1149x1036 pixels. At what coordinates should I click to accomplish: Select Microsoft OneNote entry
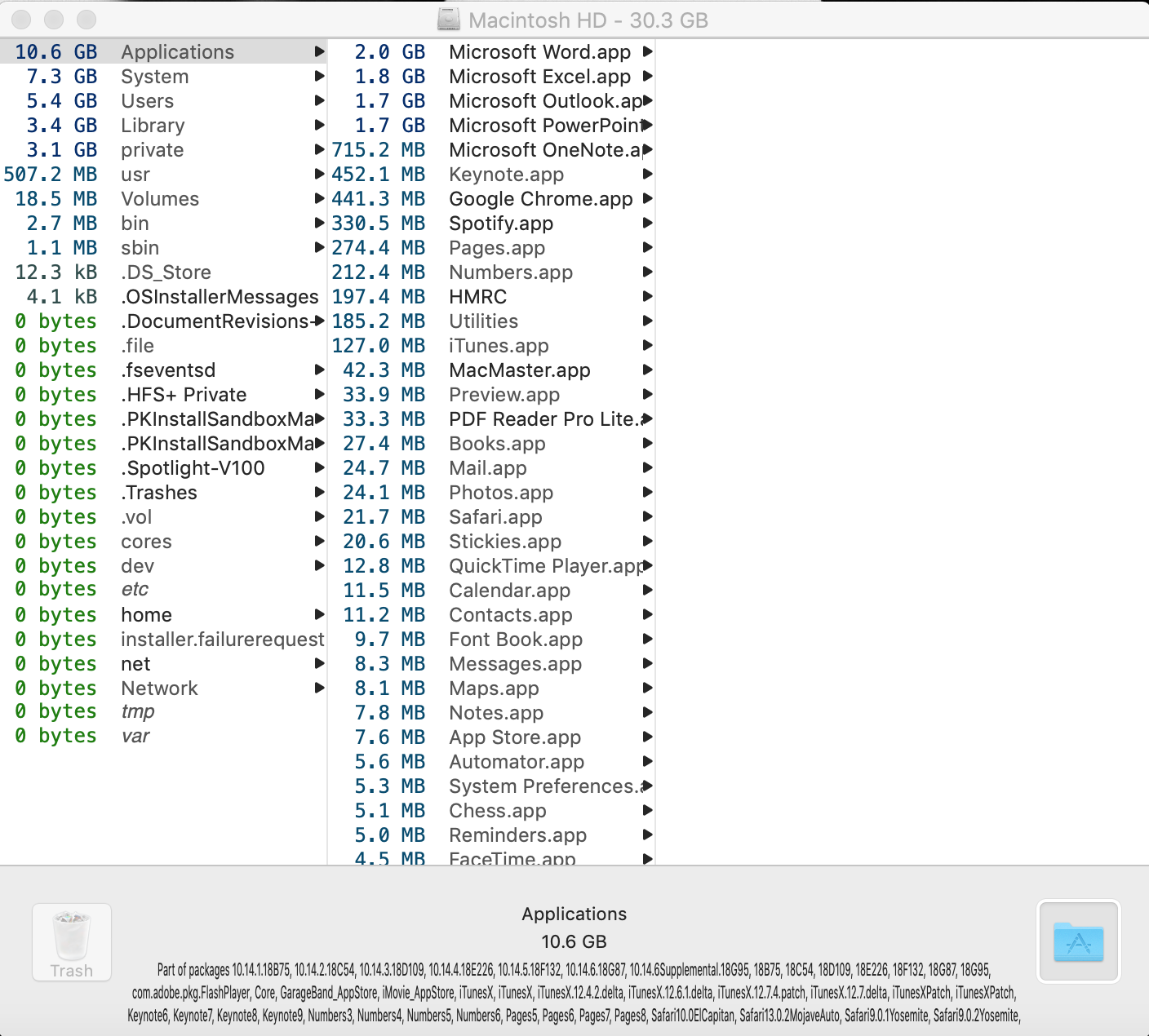click(x=492, y=150)
